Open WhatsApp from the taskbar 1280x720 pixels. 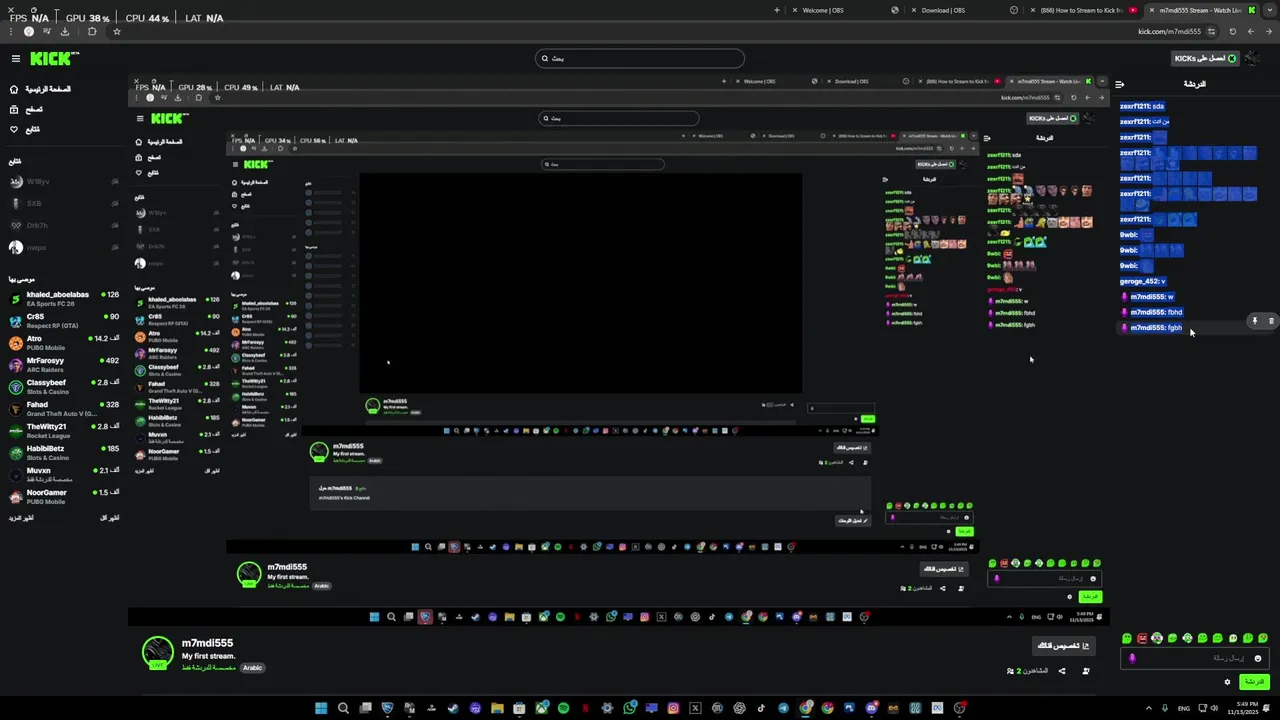[x=629, y=708]
